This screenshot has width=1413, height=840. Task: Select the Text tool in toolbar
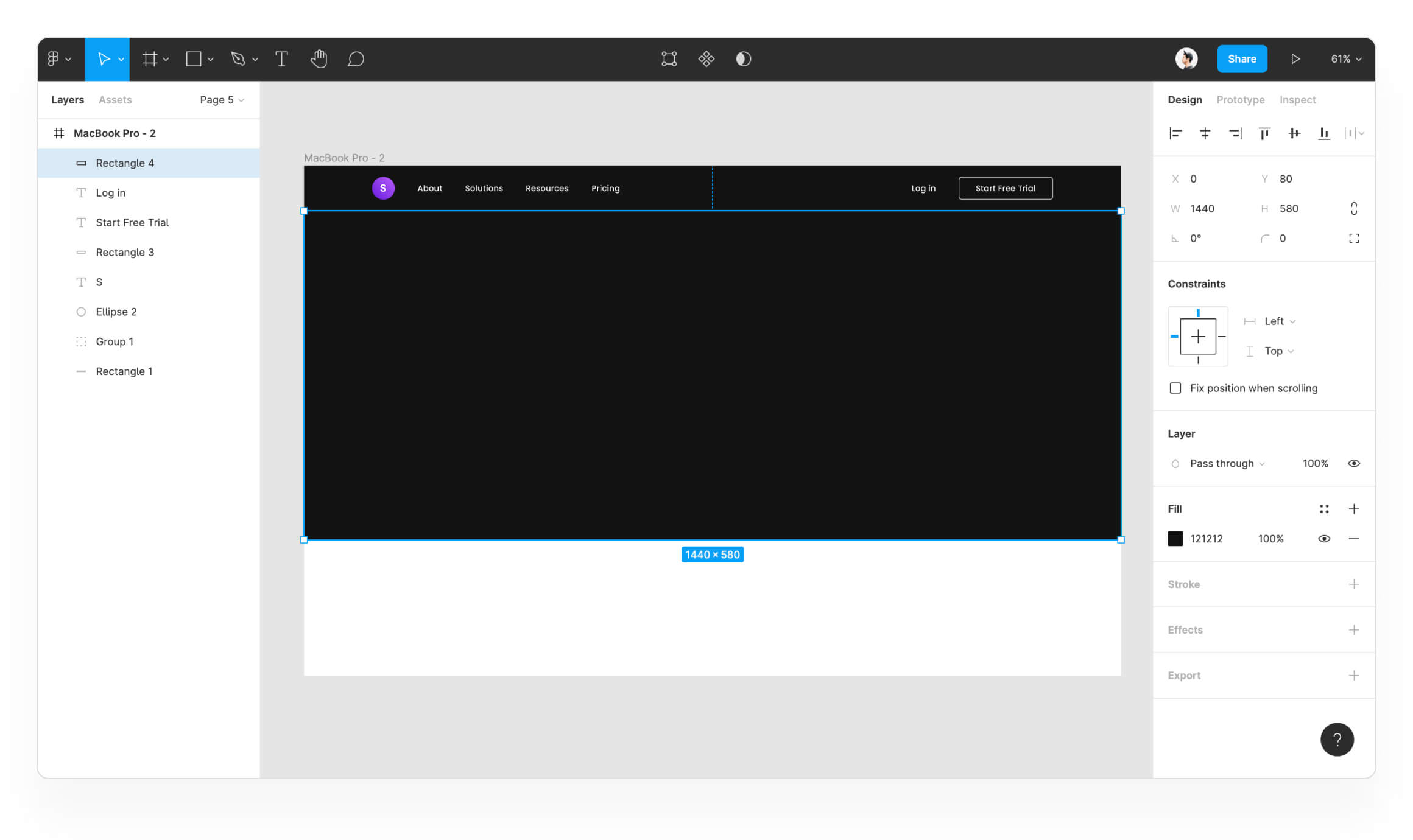tap(281, 59)
